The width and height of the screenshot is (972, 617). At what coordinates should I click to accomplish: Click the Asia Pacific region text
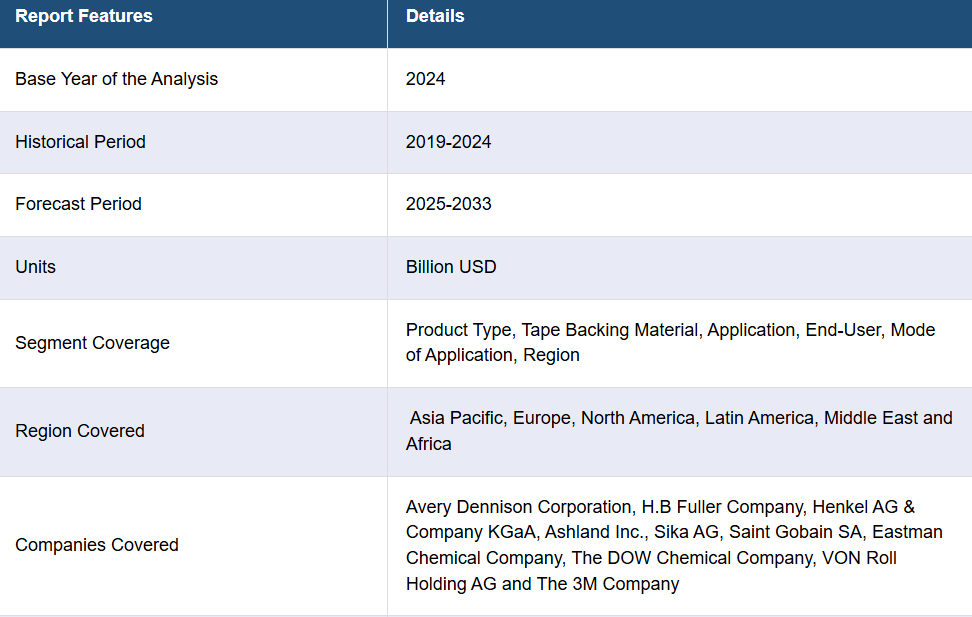point(456,418)
